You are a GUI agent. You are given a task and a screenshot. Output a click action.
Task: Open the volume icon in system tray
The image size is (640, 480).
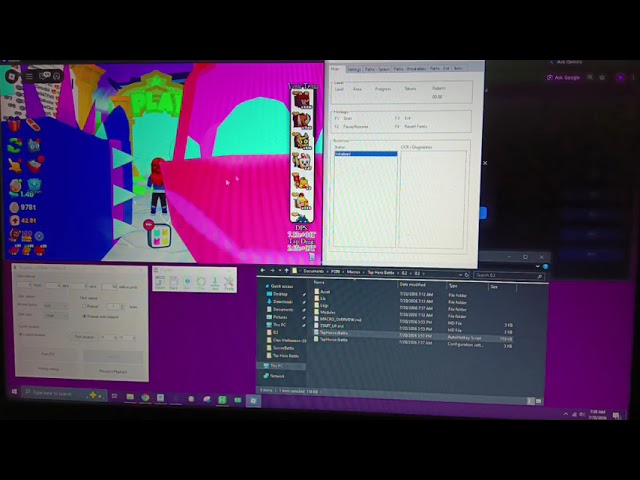(582, 414)
